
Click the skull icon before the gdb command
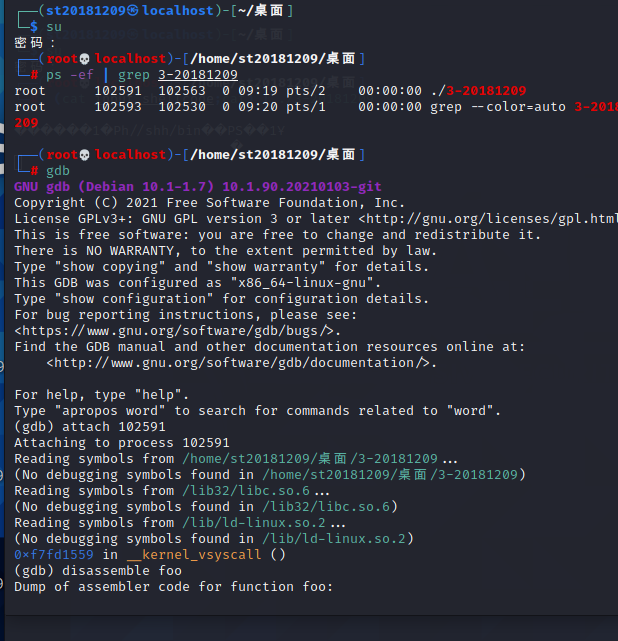(84, 155)
